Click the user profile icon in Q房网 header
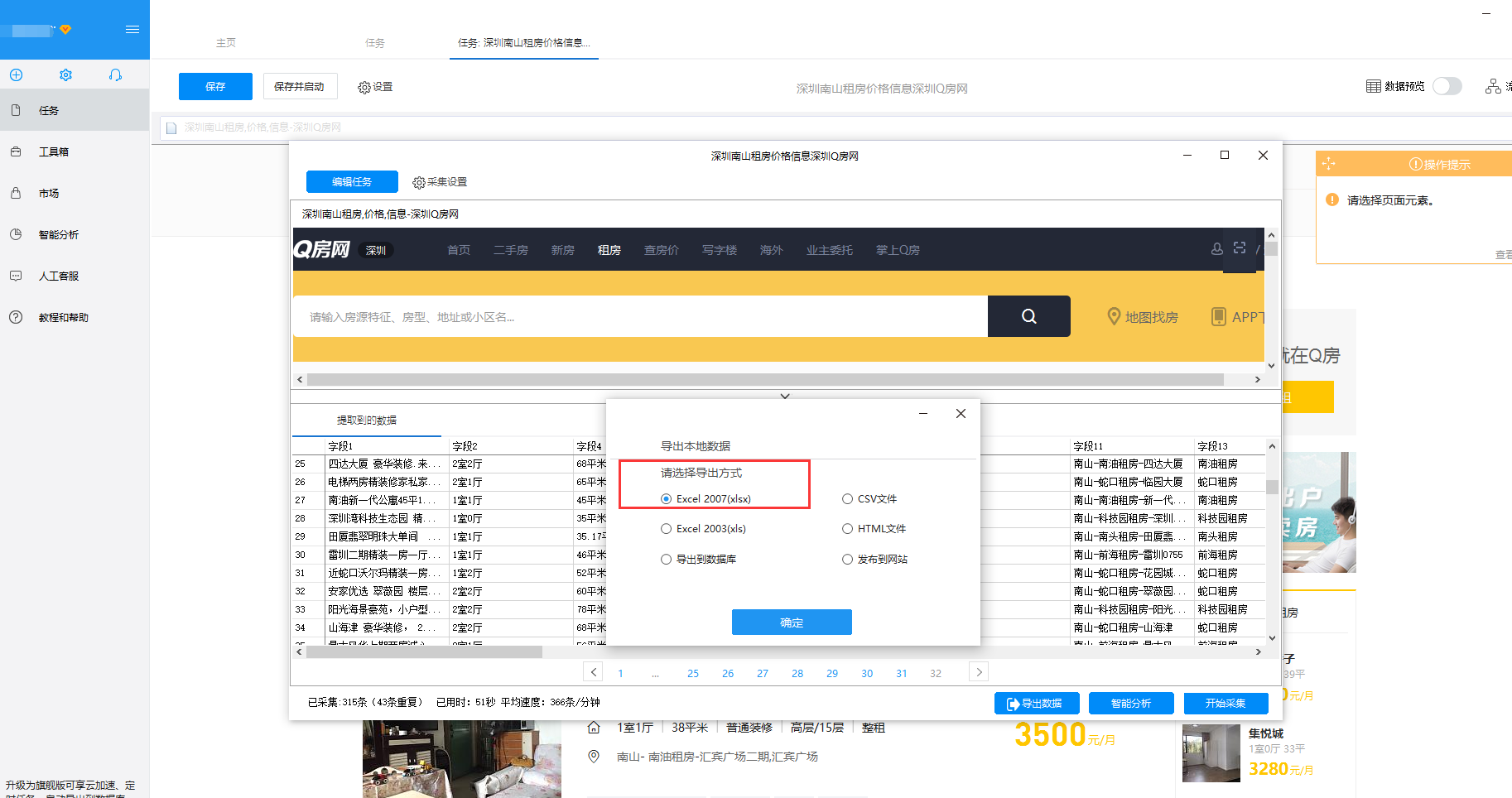 (x=1216, y=248)
